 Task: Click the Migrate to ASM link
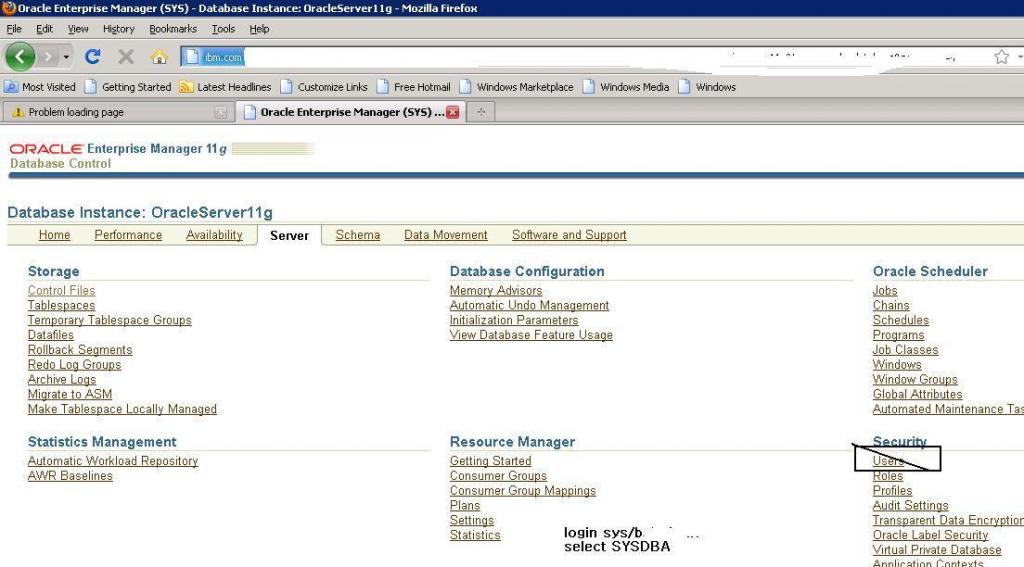pos(70,395)
